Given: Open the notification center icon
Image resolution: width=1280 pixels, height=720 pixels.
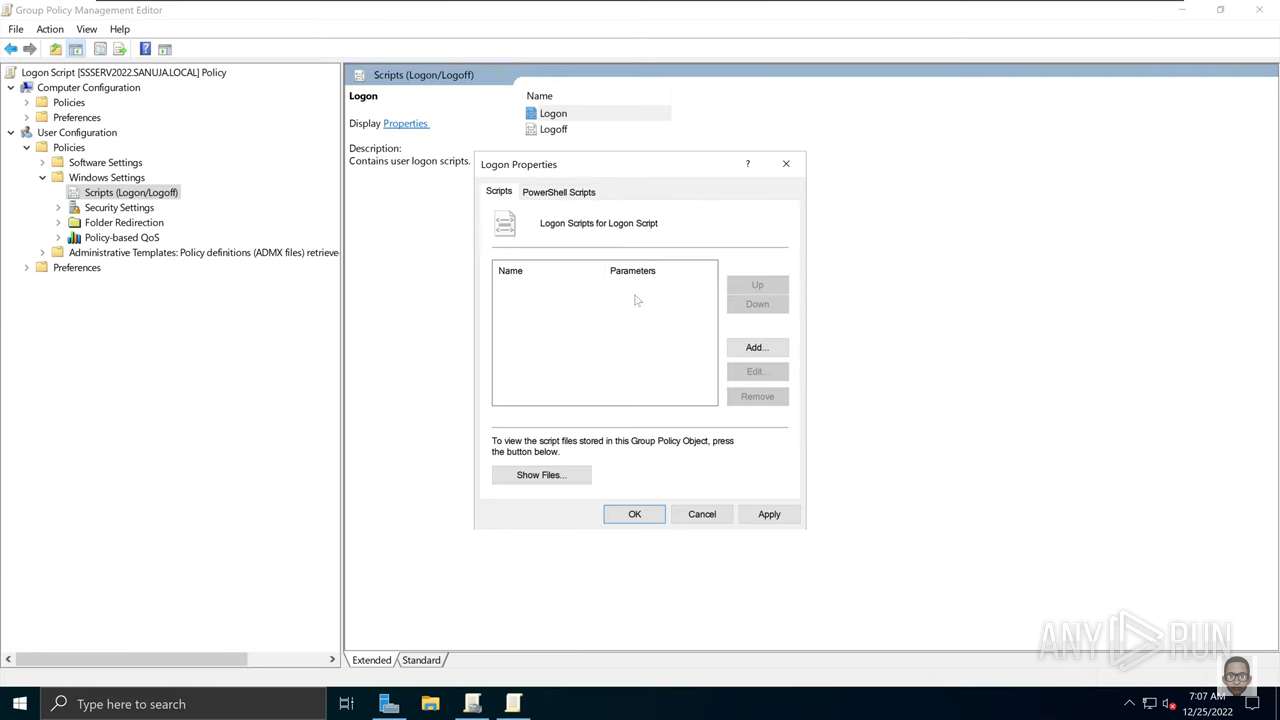Looking at the screenshot, I should tap(1252, 704).
